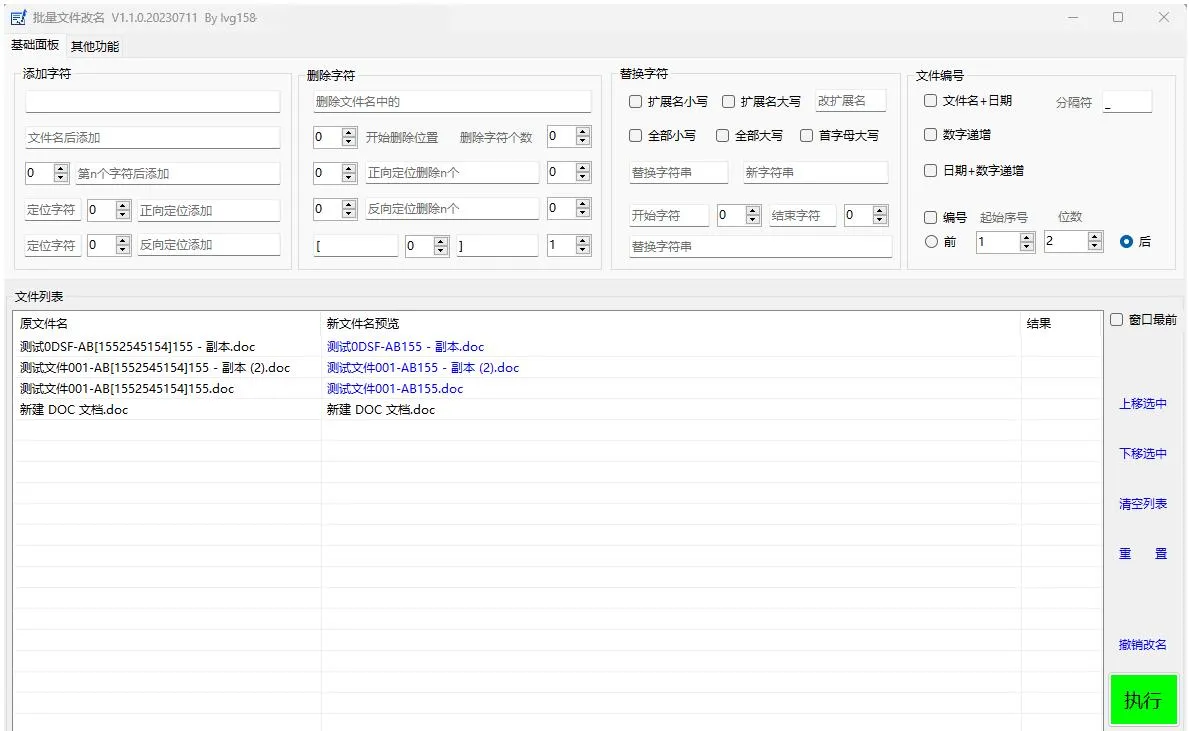
Task: Enable 文件名+日期 numbering option
Action: tap(931, 101)
